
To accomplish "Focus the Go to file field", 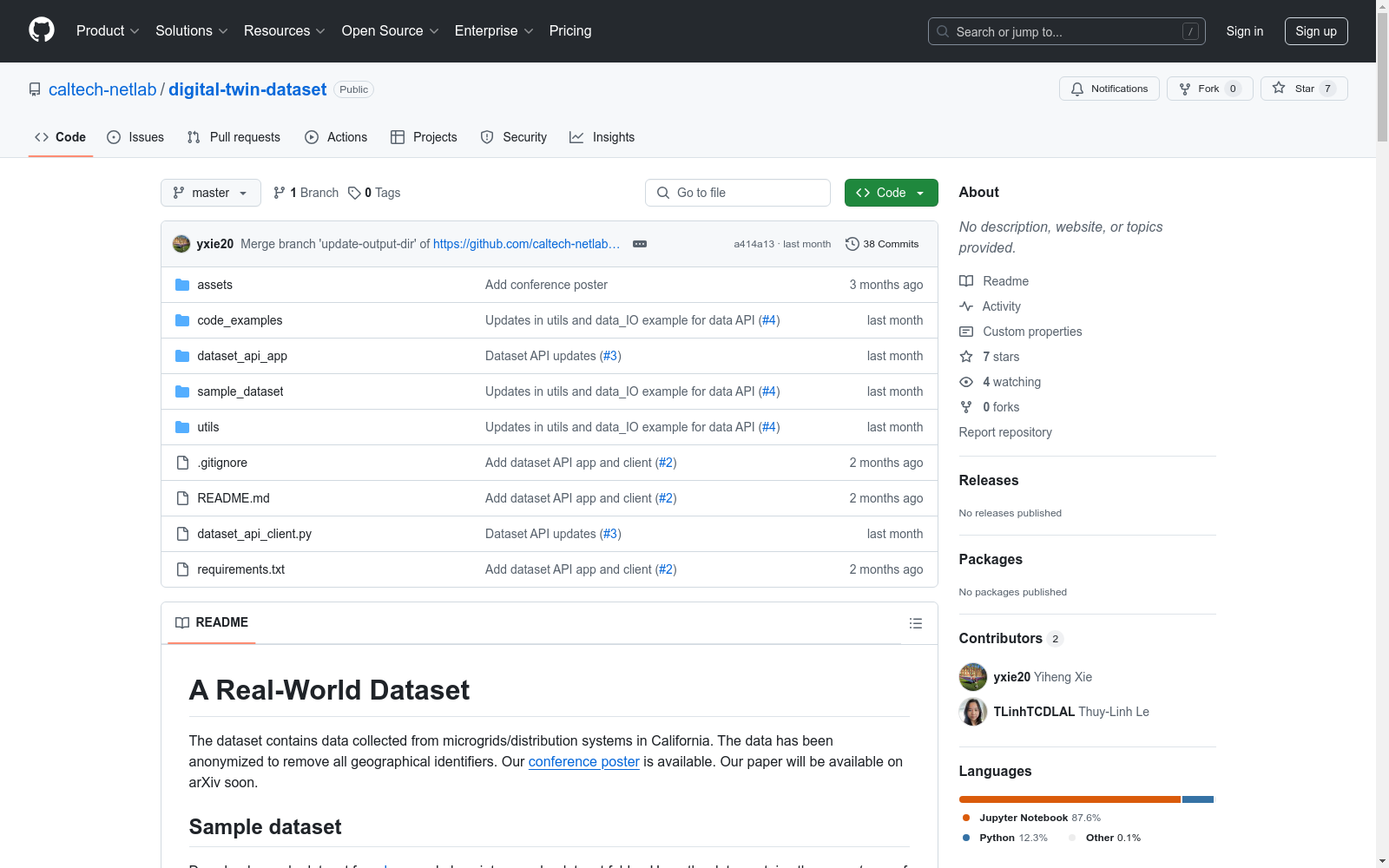I will (x=738, y=193).
